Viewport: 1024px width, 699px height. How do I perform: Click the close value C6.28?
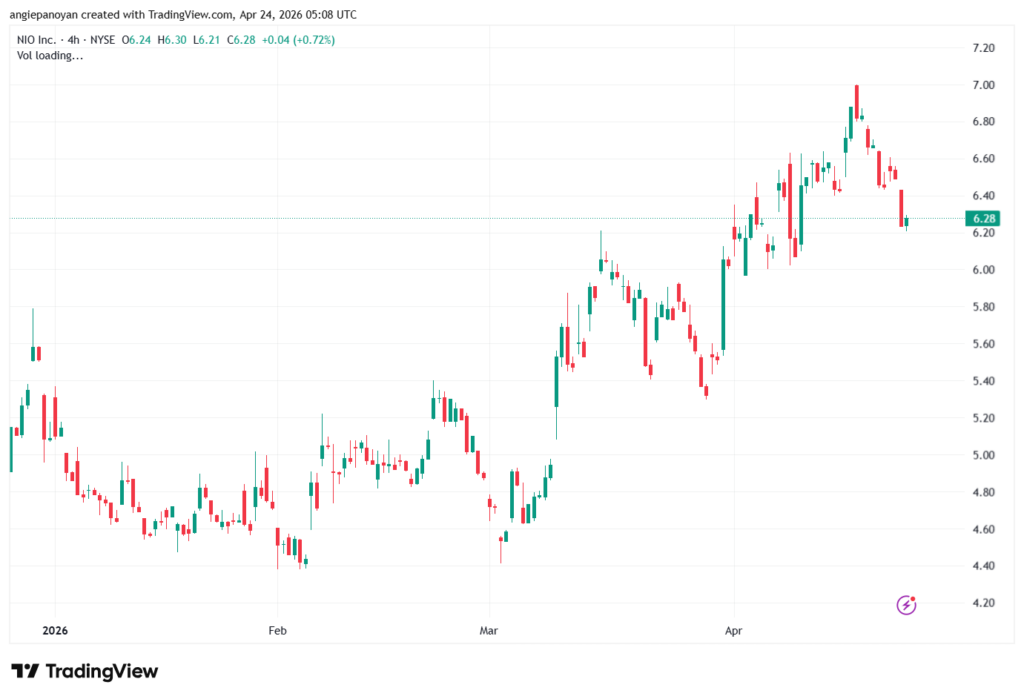click(x=241, y=40)
